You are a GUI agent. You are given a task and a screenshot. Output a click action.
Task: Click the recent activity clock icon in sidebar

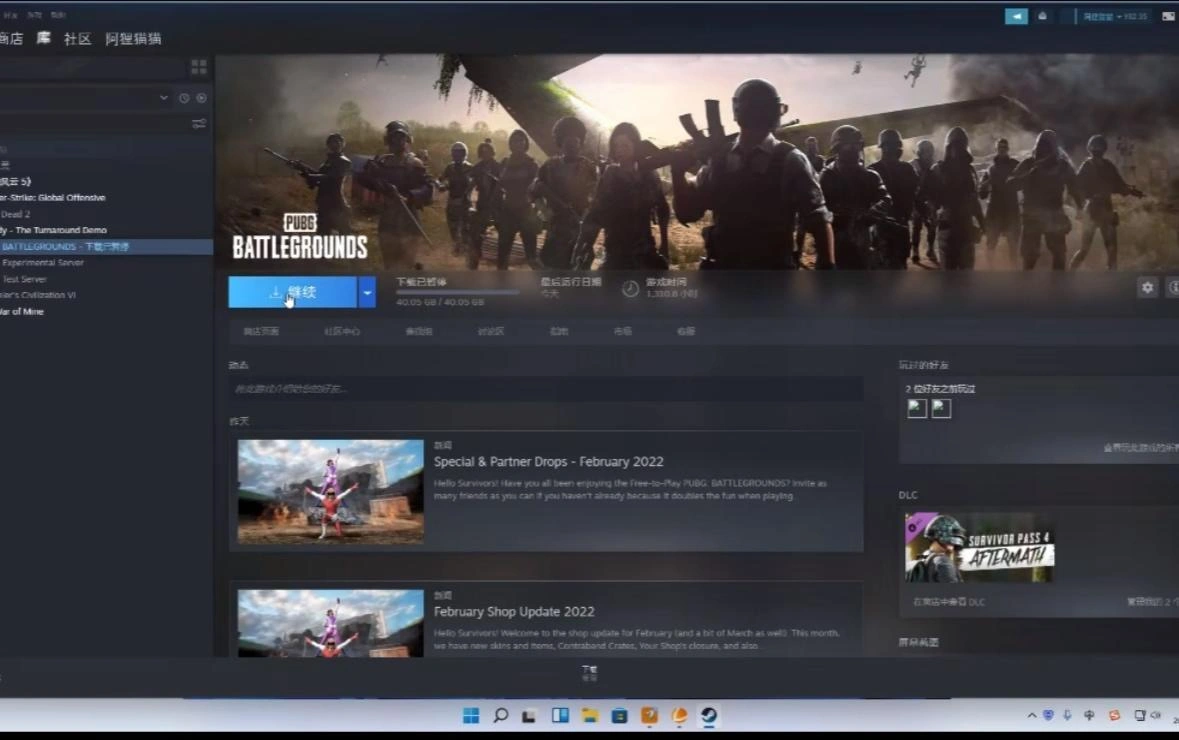click(x=184, y=98)
